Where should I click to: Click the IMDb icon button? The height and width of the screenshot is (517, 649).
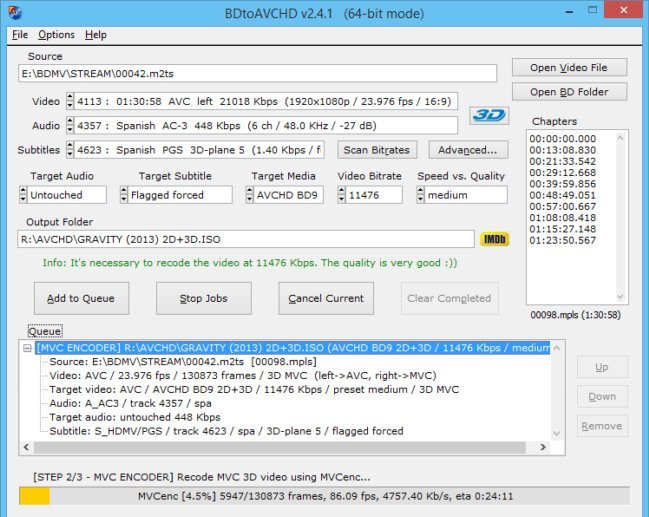click(493, 240)
